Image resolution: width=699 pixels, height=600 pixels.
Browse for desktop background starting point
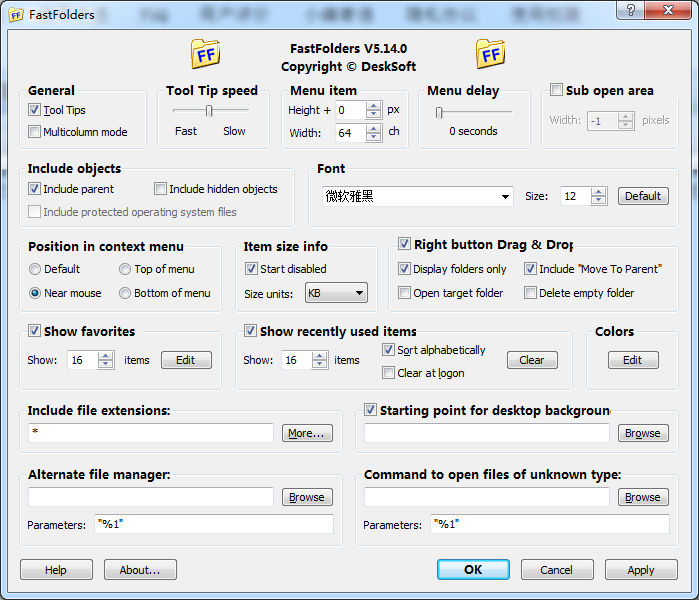[x=643, y=433]
